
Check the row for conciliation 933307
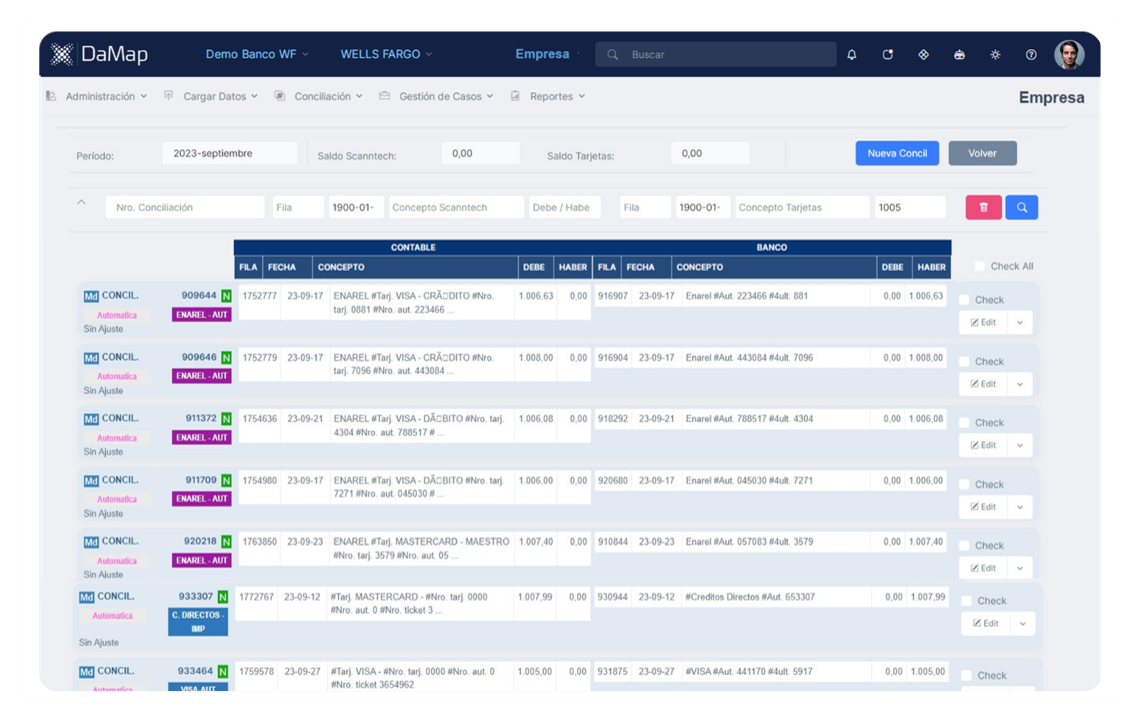pos(965,600)
